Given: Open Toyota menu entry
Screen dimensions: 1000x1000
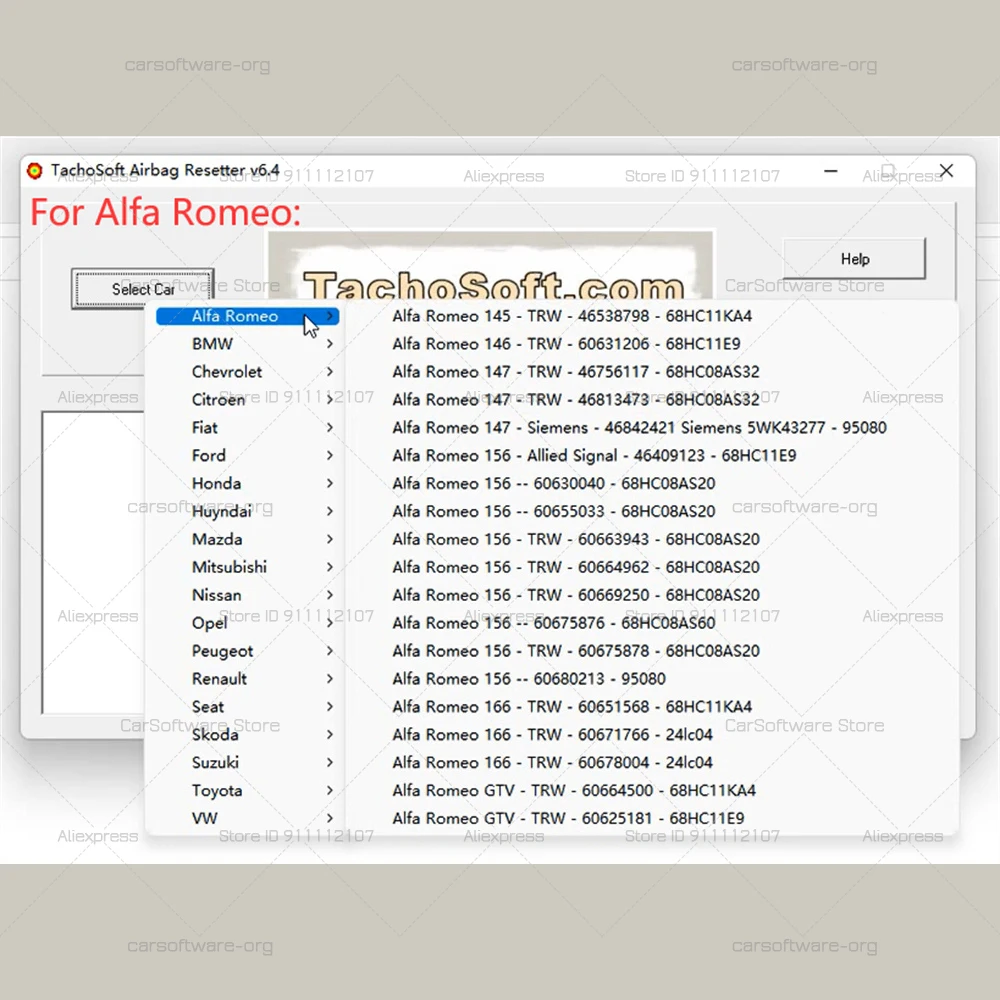Looking at the screenshot, I should (247, 790).
